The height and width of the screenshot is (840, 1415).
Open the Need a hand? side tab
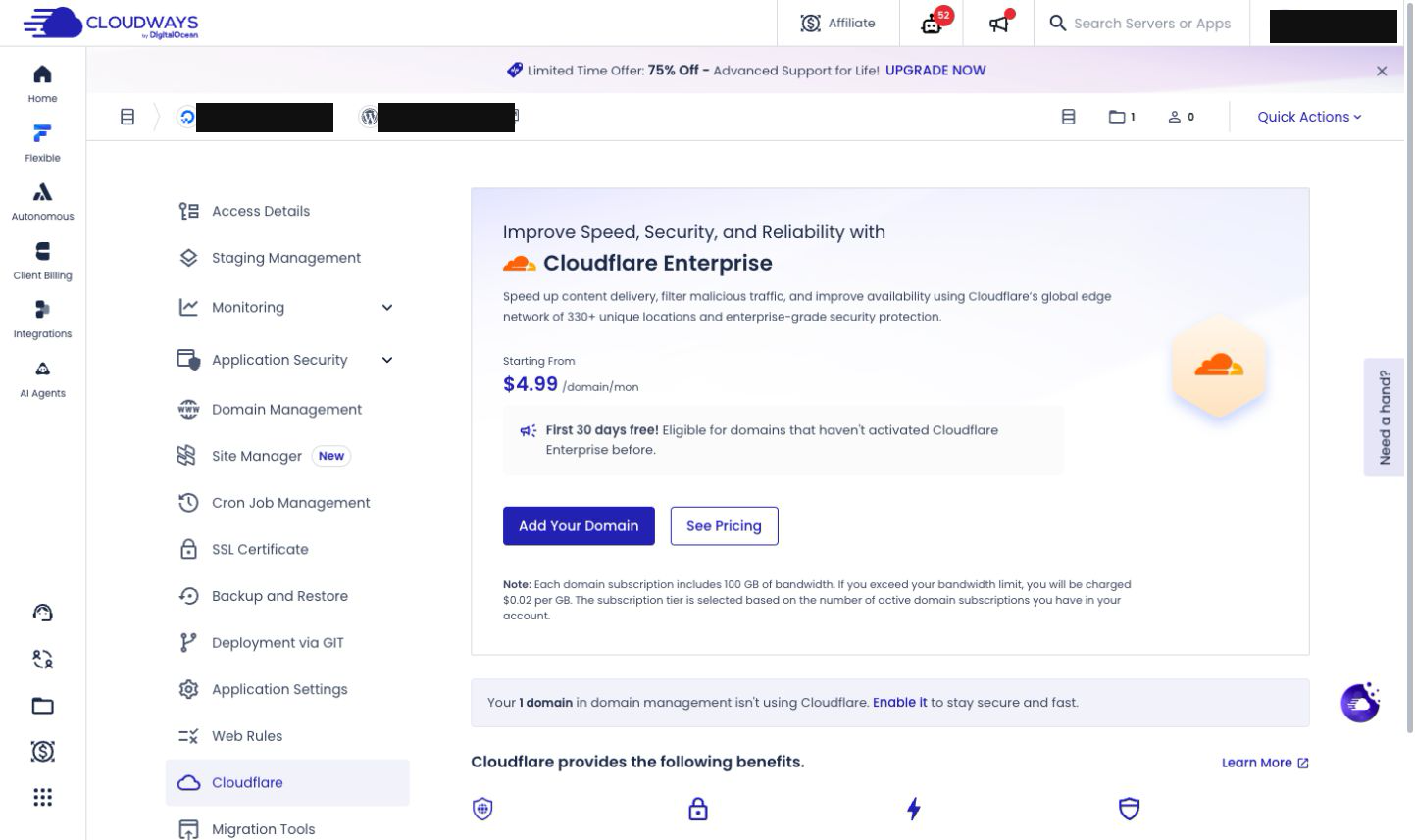[1384, 418]
